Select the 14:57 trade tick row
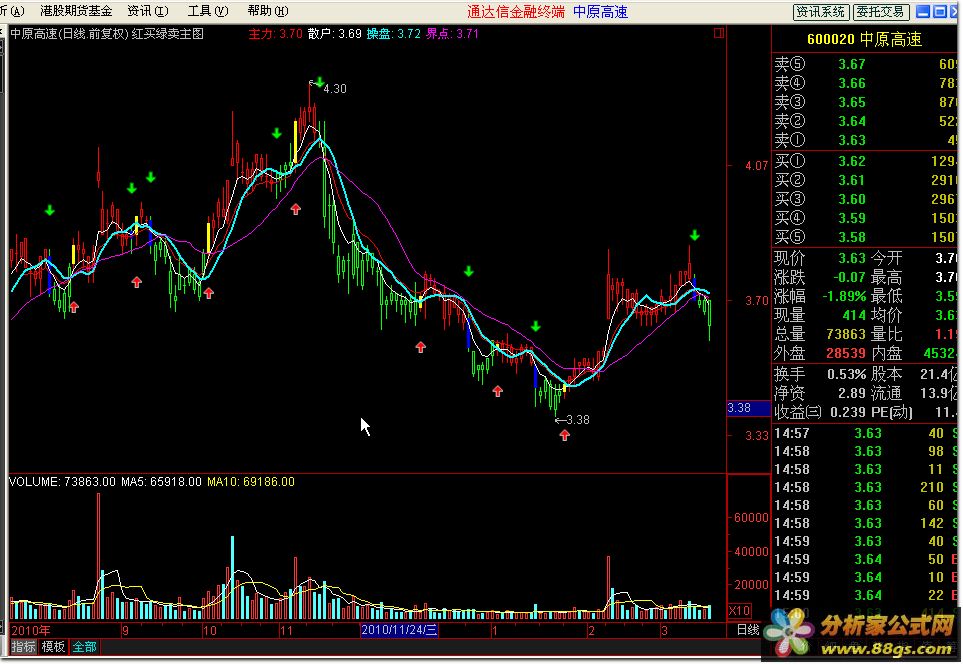This screenshot has width=963, height=664. click(865, 434)
